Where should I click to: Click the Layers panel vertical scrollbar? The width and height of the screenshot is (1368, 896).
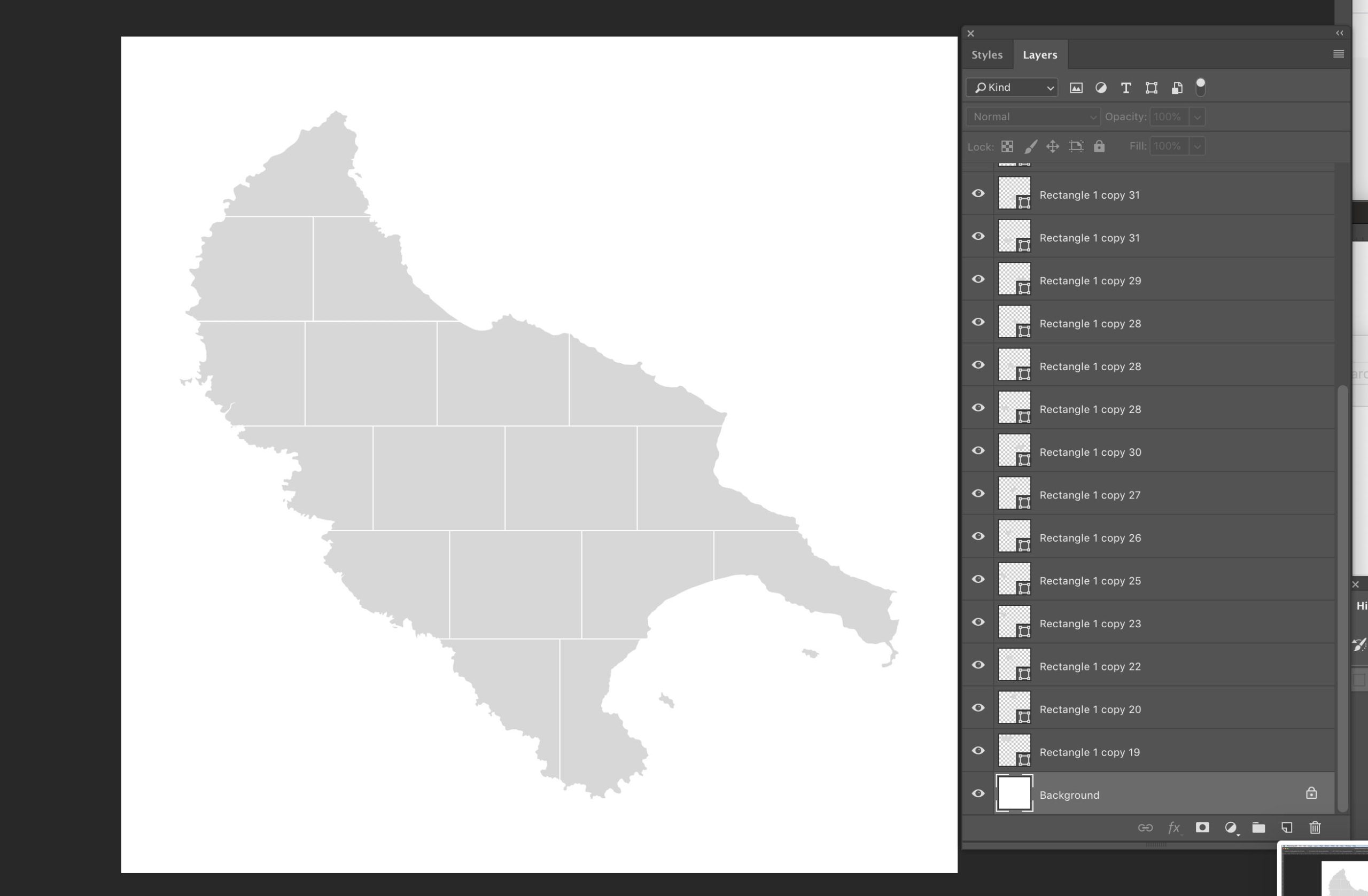(x=1342, y=598)
